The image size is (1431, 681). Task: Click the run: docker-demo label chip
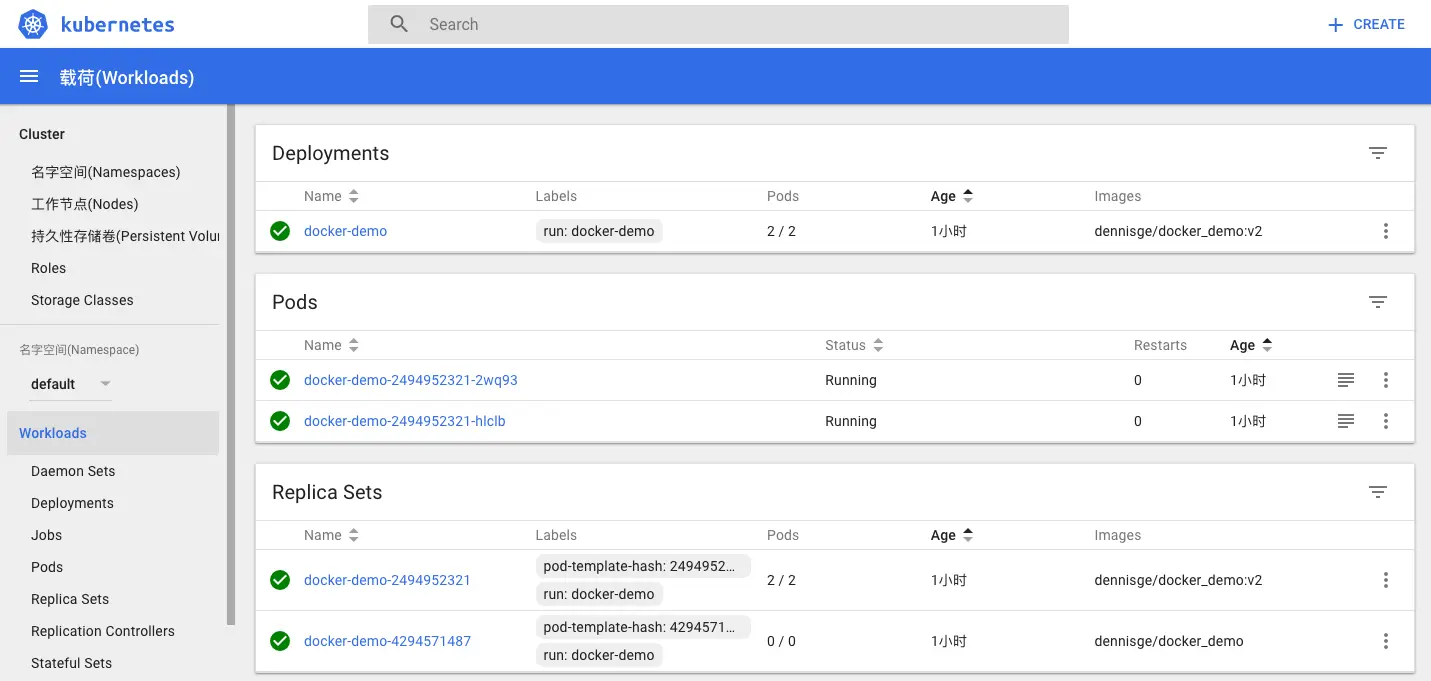pos(599,230)
